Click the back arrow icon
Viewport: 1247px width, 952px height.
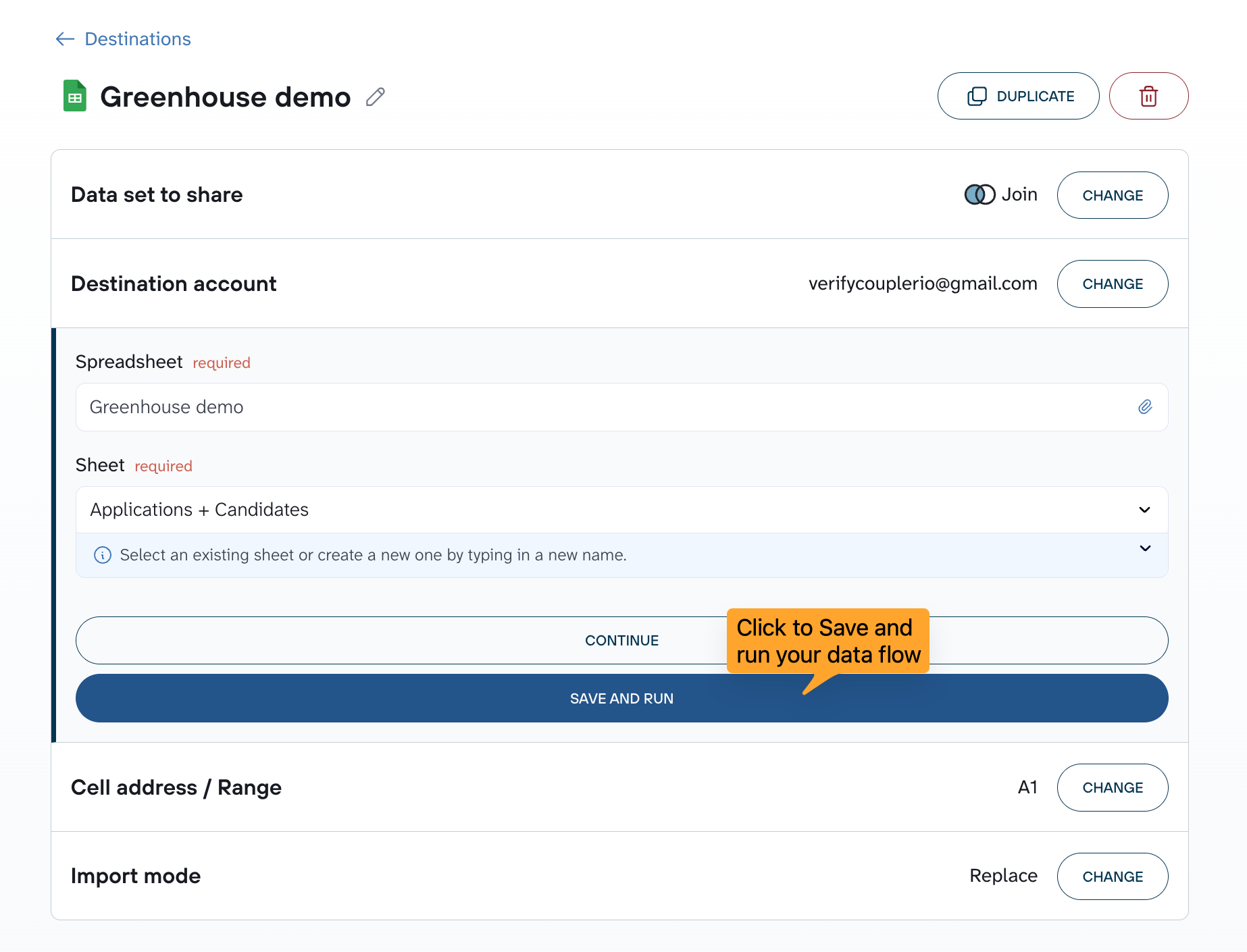(65, 39)
